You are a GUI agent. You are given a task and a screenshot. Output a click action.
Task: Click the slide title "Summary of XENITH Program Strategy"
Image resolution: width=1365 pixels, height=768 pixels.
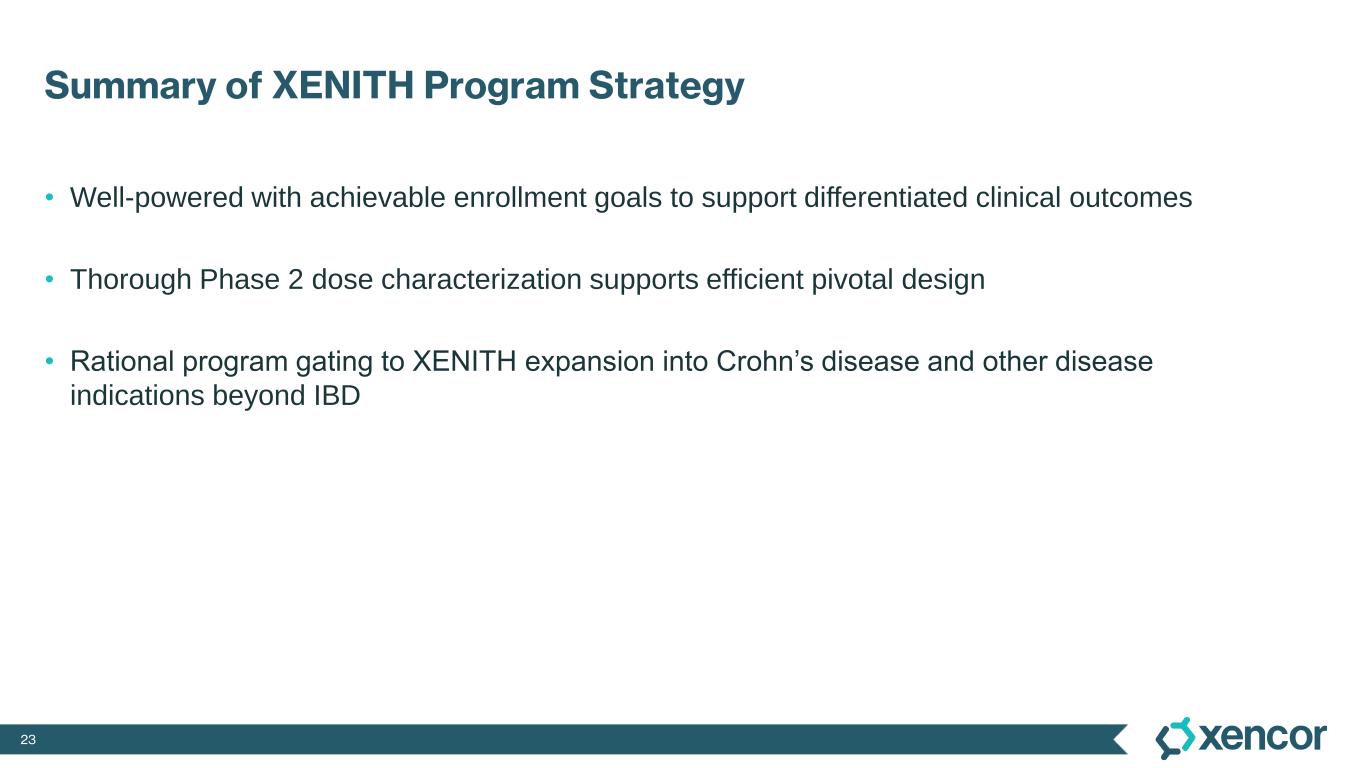(x=394, y=86)
